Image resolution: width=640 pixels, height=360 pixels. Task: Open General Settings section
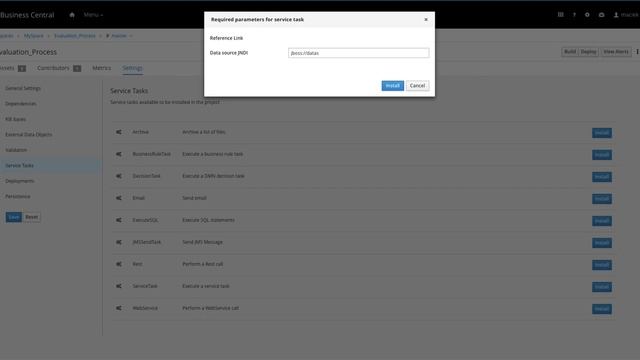(x=23, y=88)
